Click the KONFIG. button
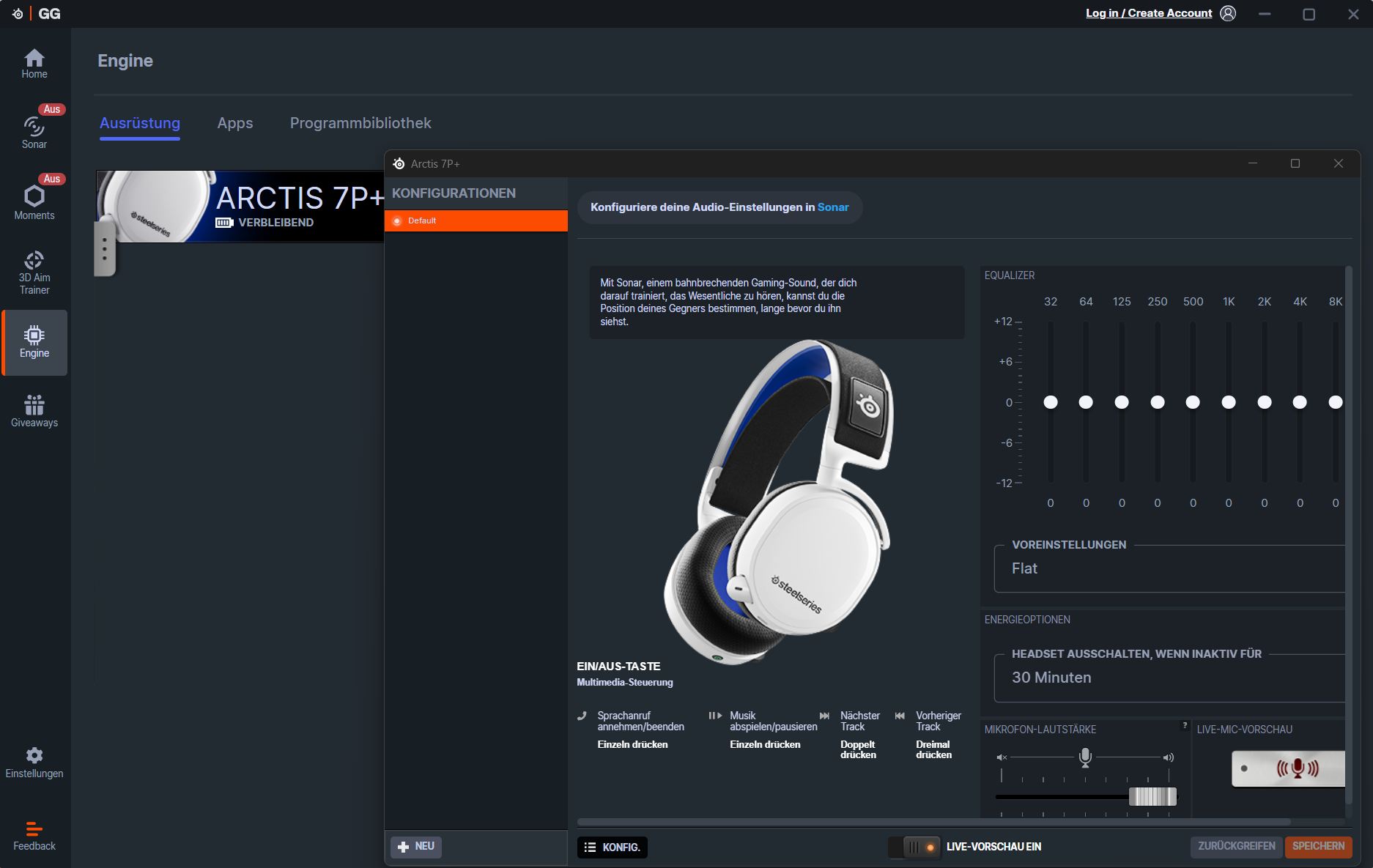This screenshot has height=868, width=1373. (613, 847)
